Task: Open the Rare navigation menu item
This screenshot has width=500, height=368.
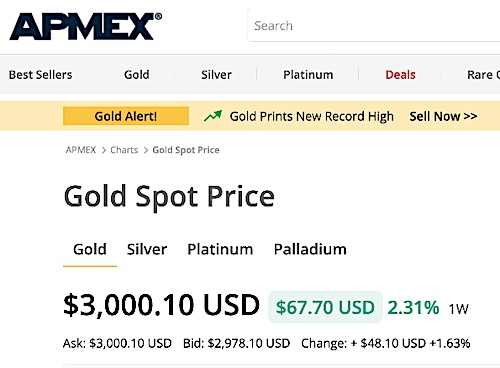Action: [483, 75]
